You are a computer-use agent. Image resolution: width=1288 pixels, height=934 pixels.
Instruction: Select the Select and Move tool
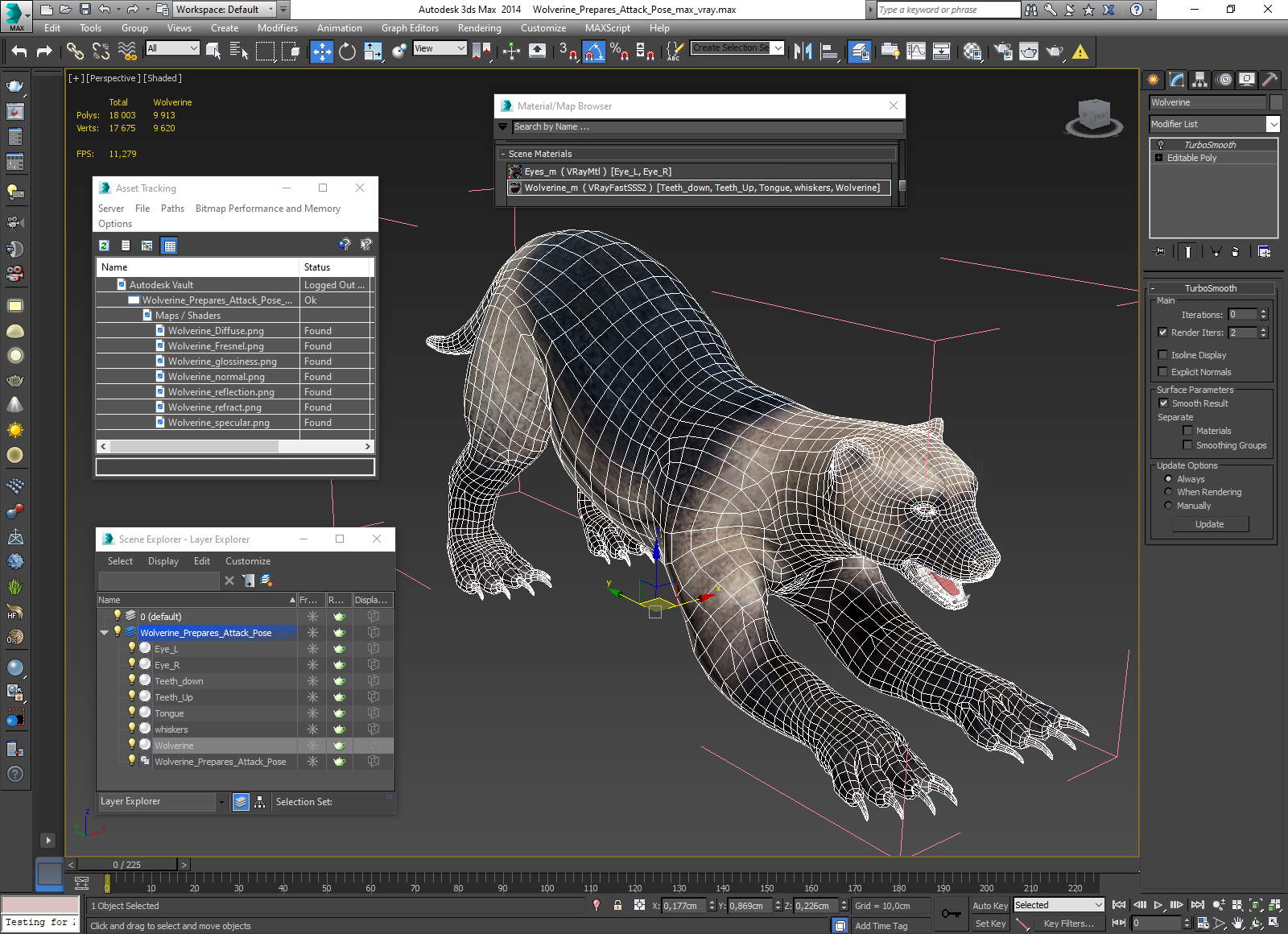[321, 52]
